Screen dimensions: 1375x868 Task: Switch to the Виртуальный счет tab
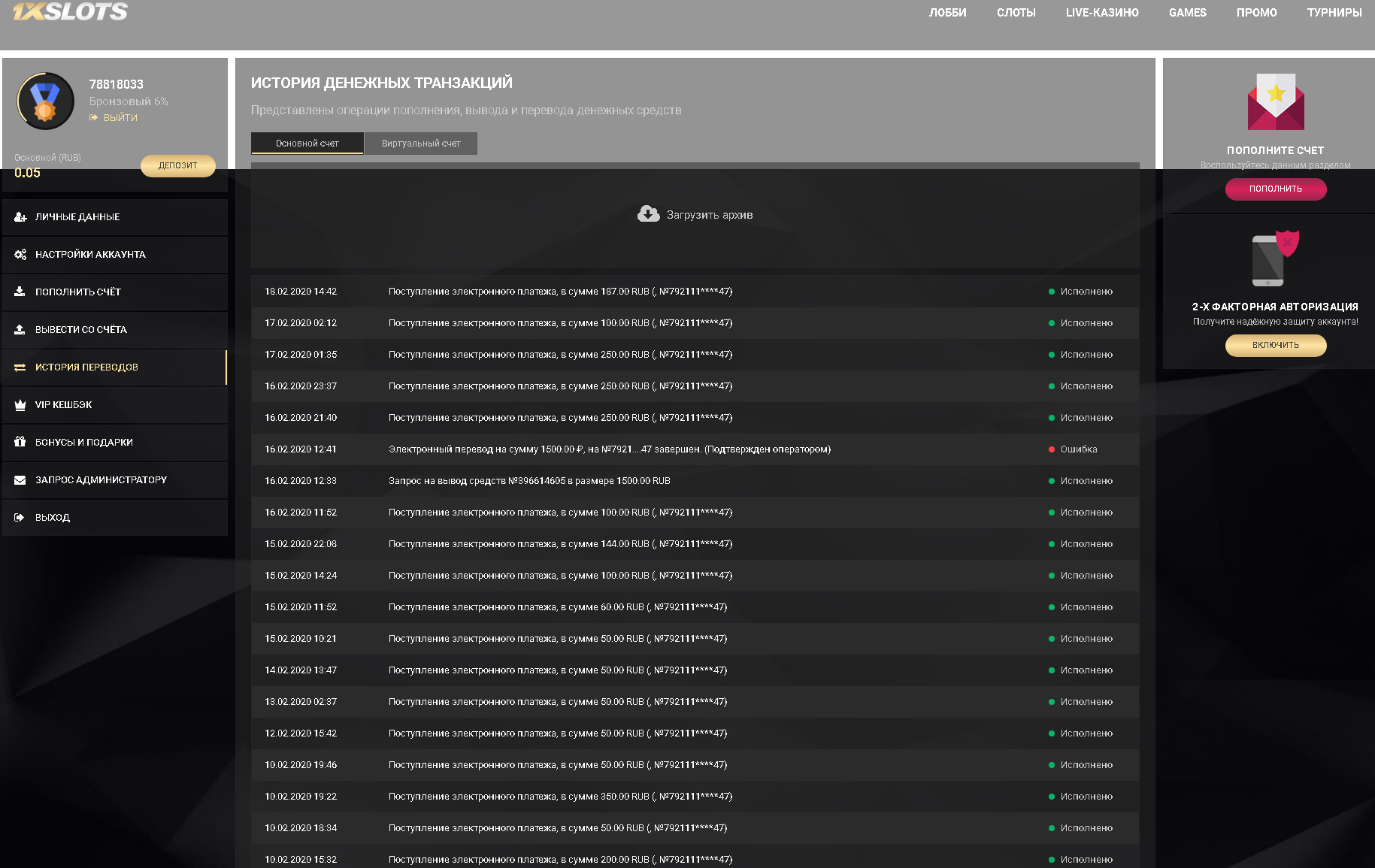[x=420, y=144]
